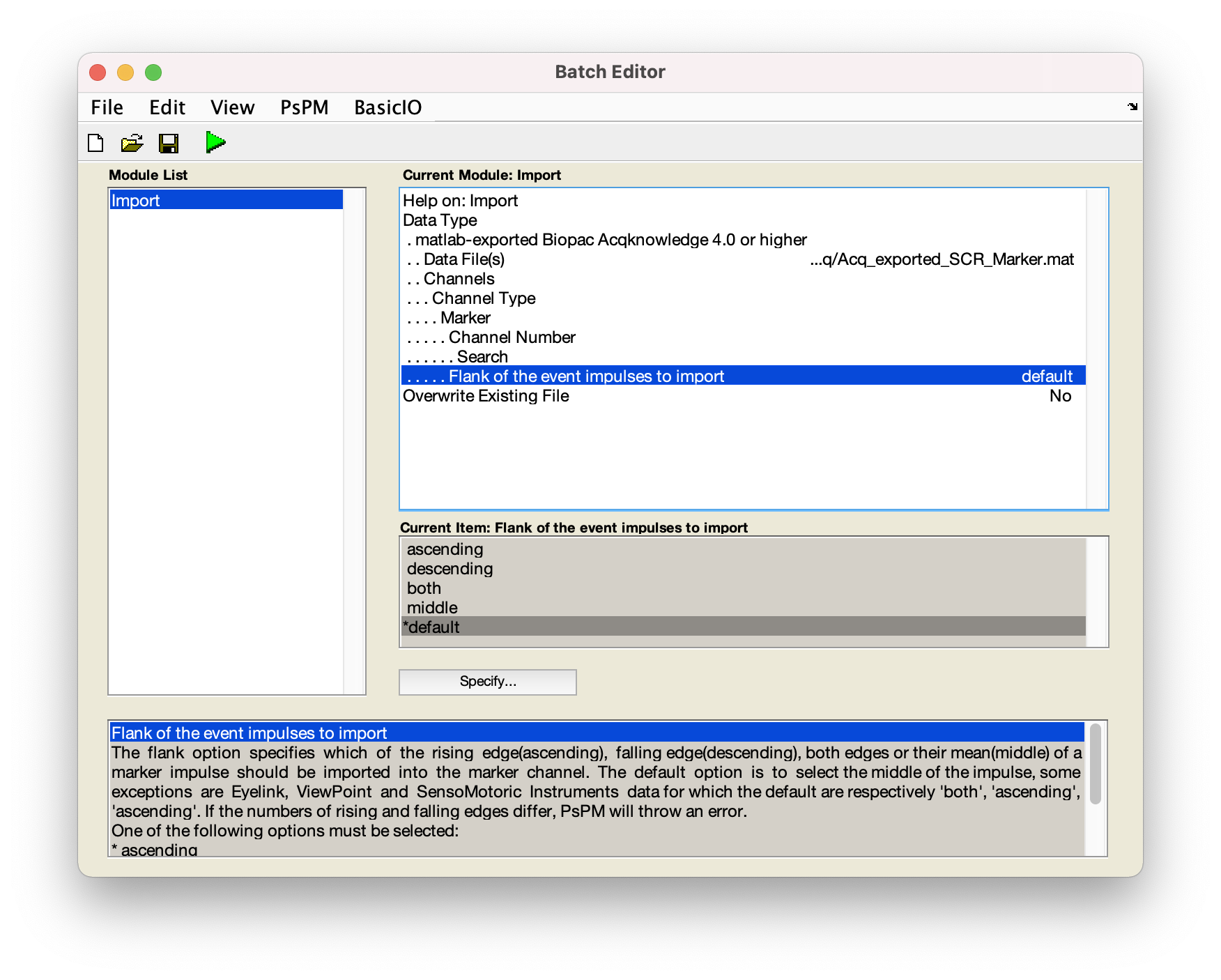The image size is (1221, 980).
Task: Choose the descending flank option
Action: [x=450, y=569]
